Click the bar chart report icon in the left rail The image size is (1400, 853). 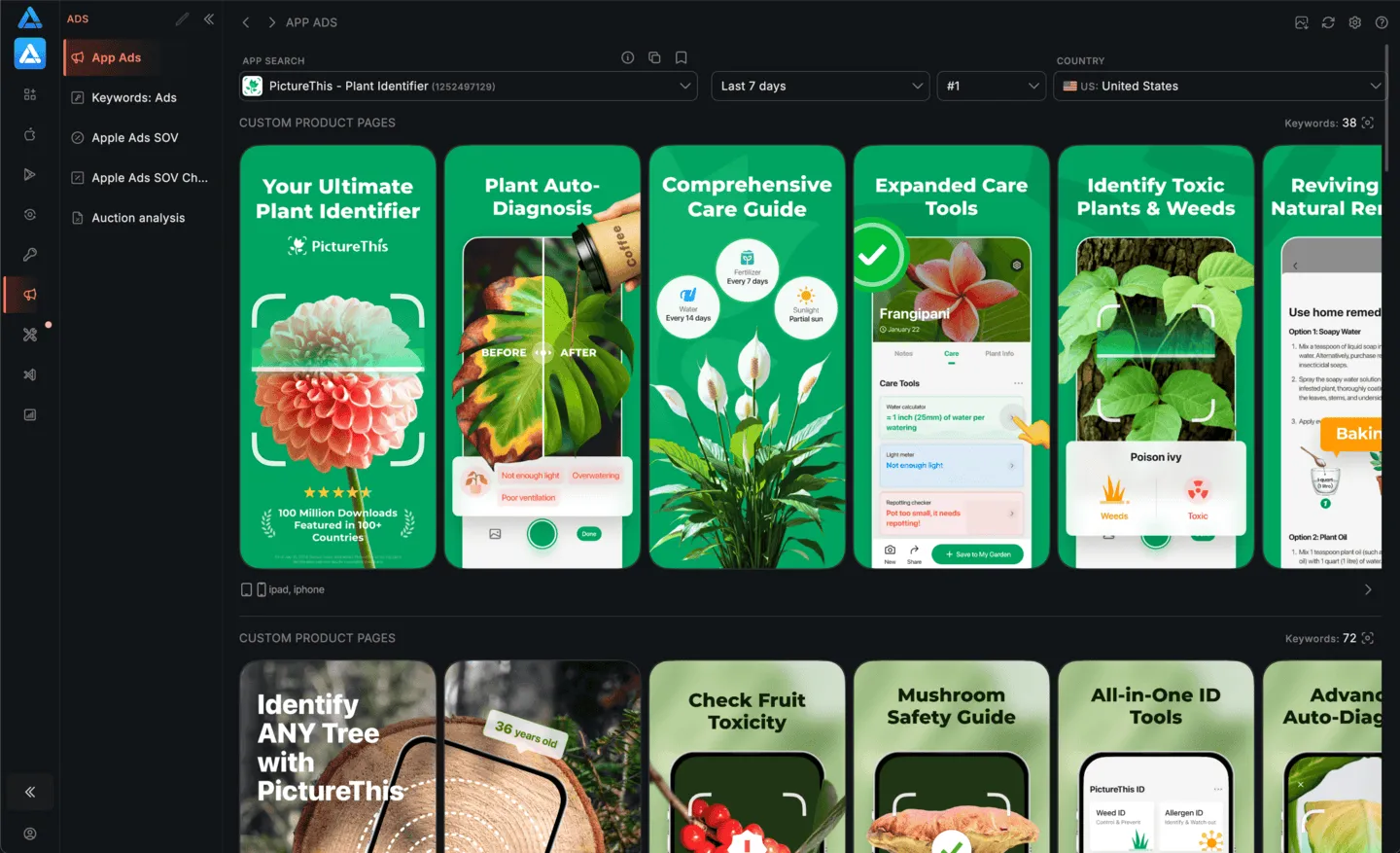(x=30, y=414)
